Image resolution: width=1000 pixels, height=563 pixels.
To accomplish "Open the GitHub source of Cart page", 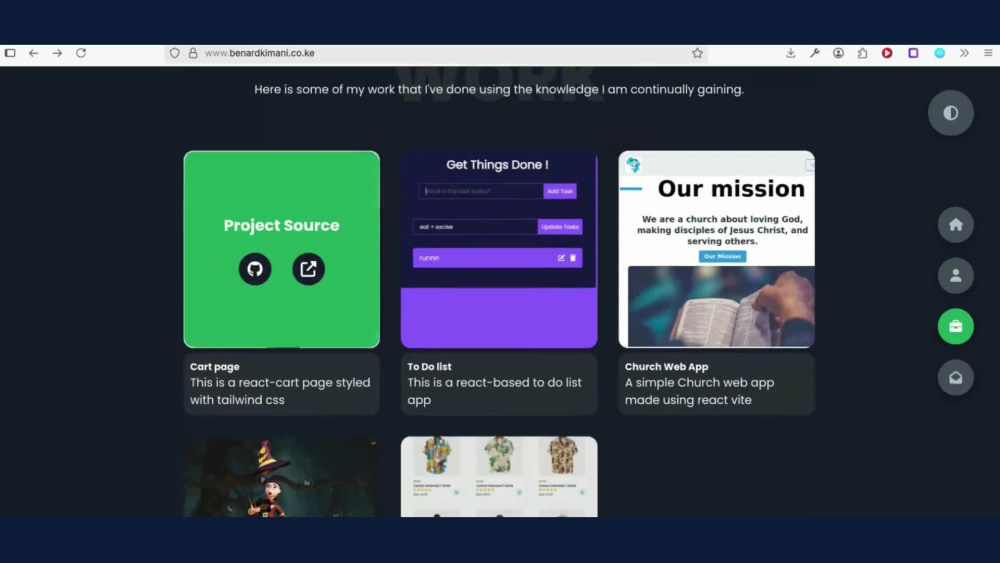I will tap(254, 269).
